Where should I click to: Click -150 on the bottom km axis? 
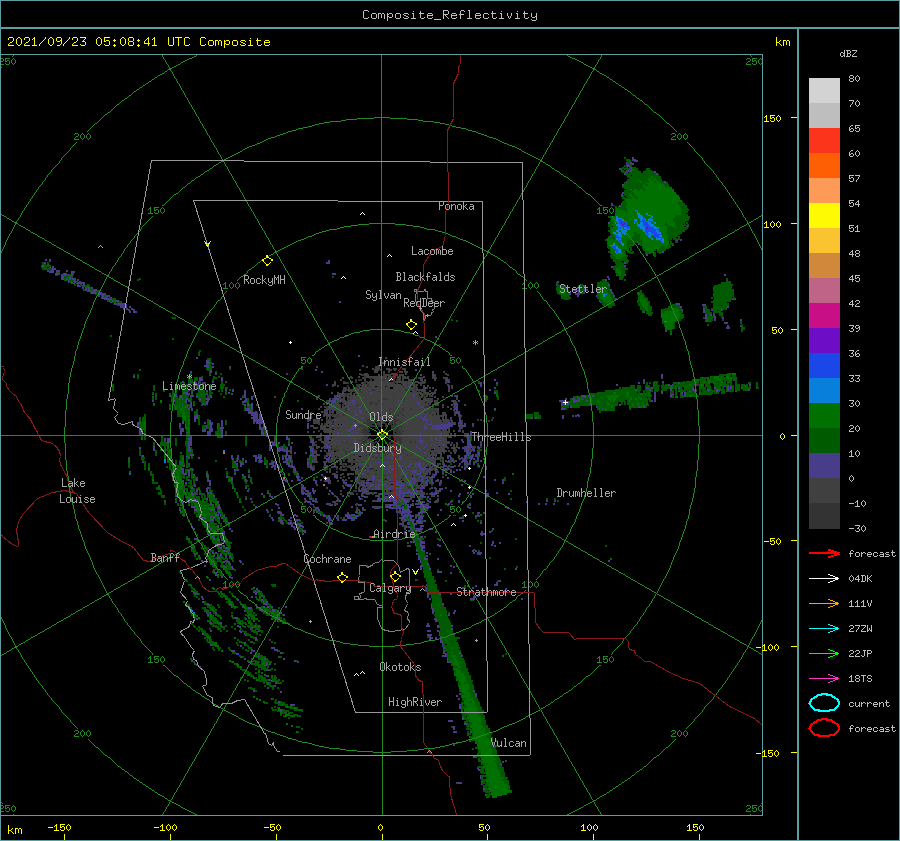[x=59, y=827]
